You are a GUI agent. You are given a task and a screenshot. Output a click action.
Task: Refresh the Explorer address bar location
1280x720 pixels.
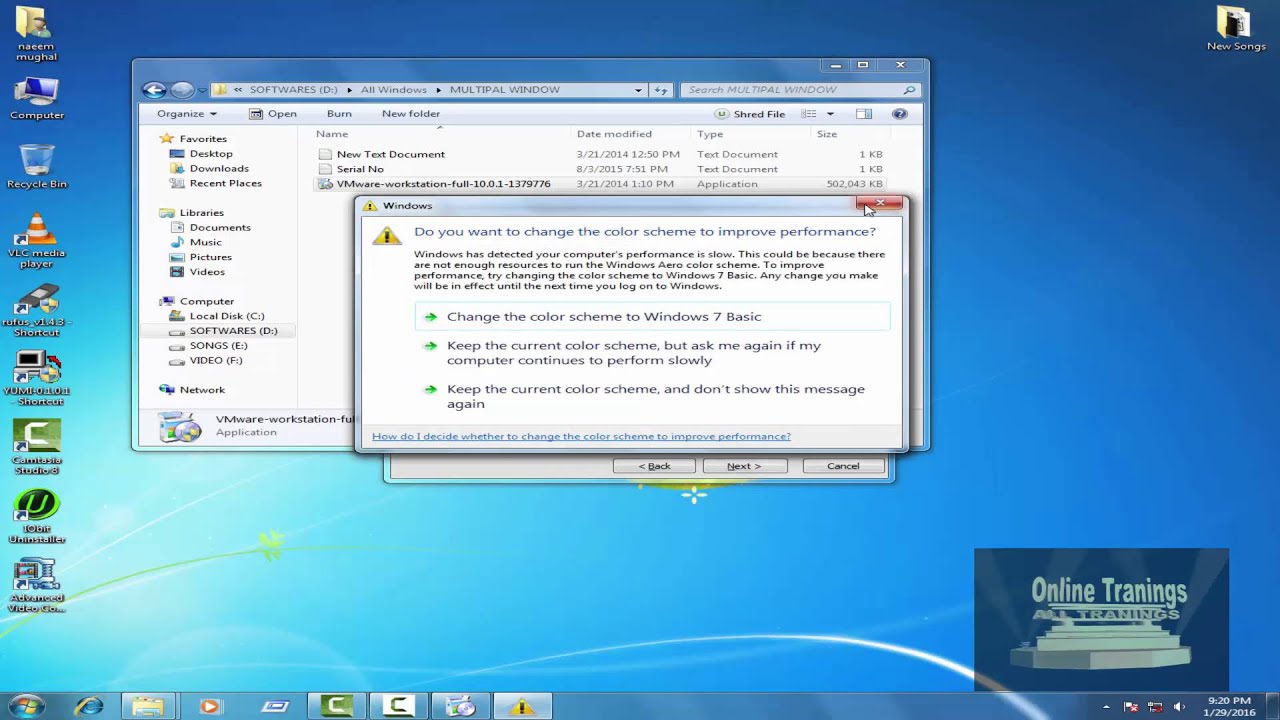click(x=661, y=90)
